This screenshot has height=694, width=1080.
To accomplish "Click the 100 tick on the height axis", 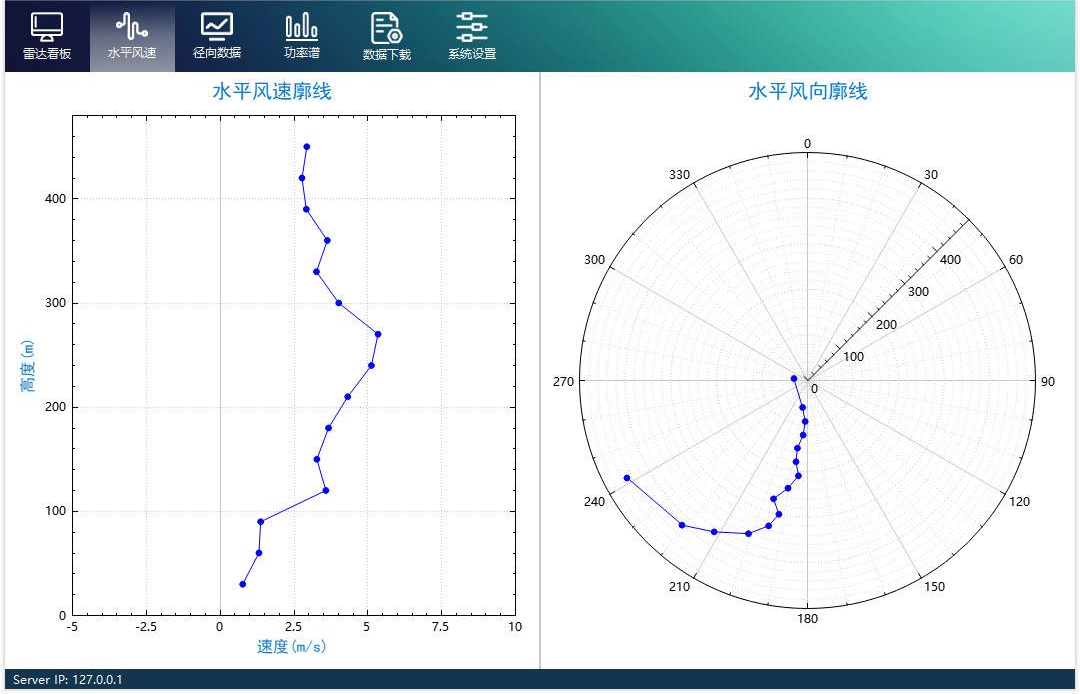I will tap(55, 511).
